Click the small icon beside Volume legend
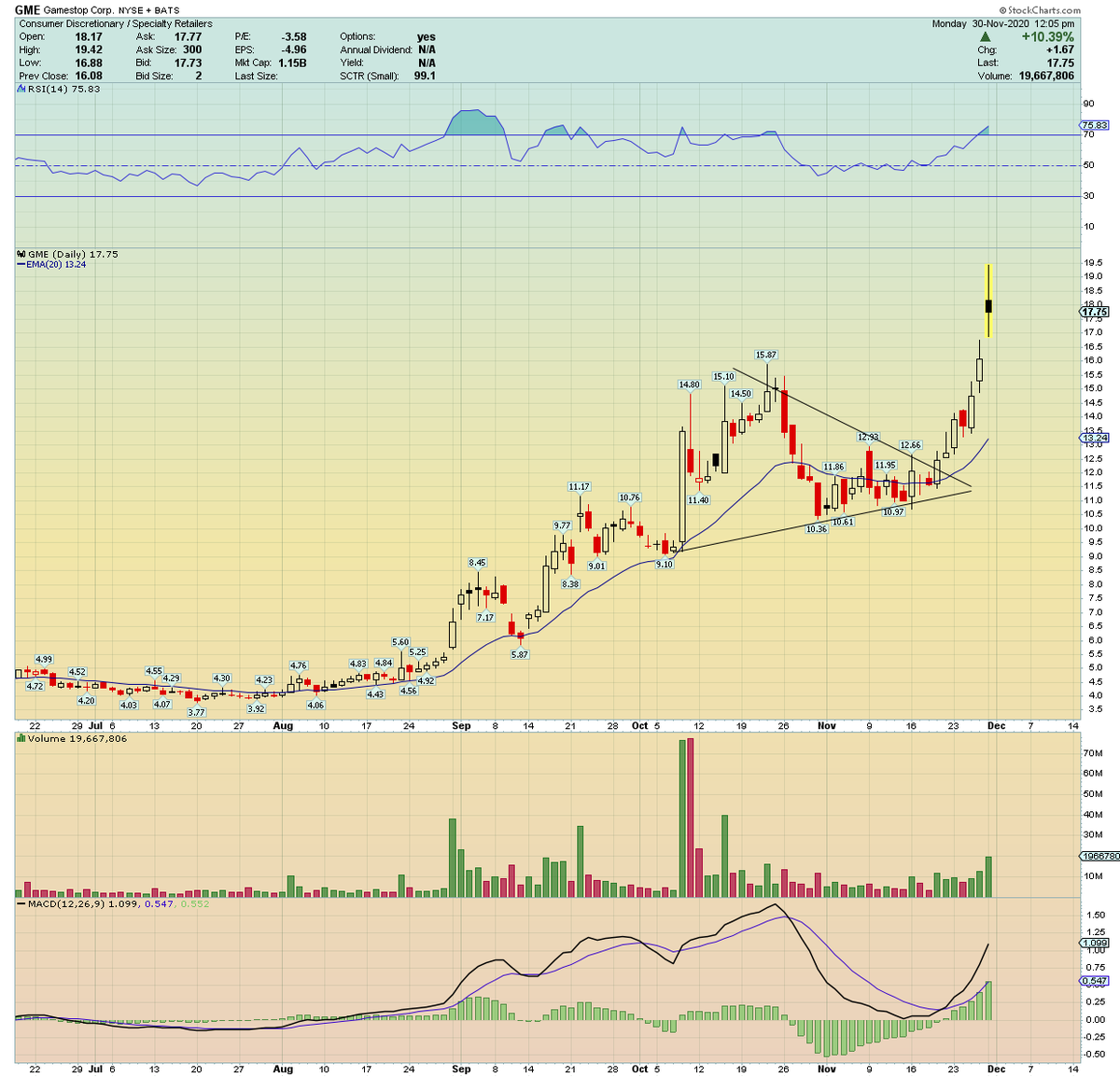This screenshot has width=1120, height=1077. pyautogui.click(x=21, y=738)
